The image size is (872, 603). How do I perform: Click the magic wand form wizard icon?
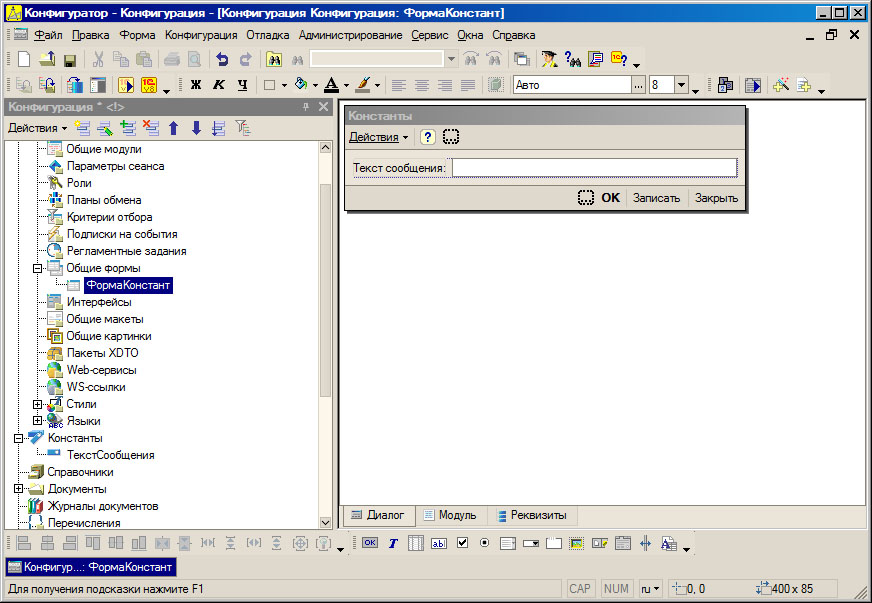tap(781, 85)
